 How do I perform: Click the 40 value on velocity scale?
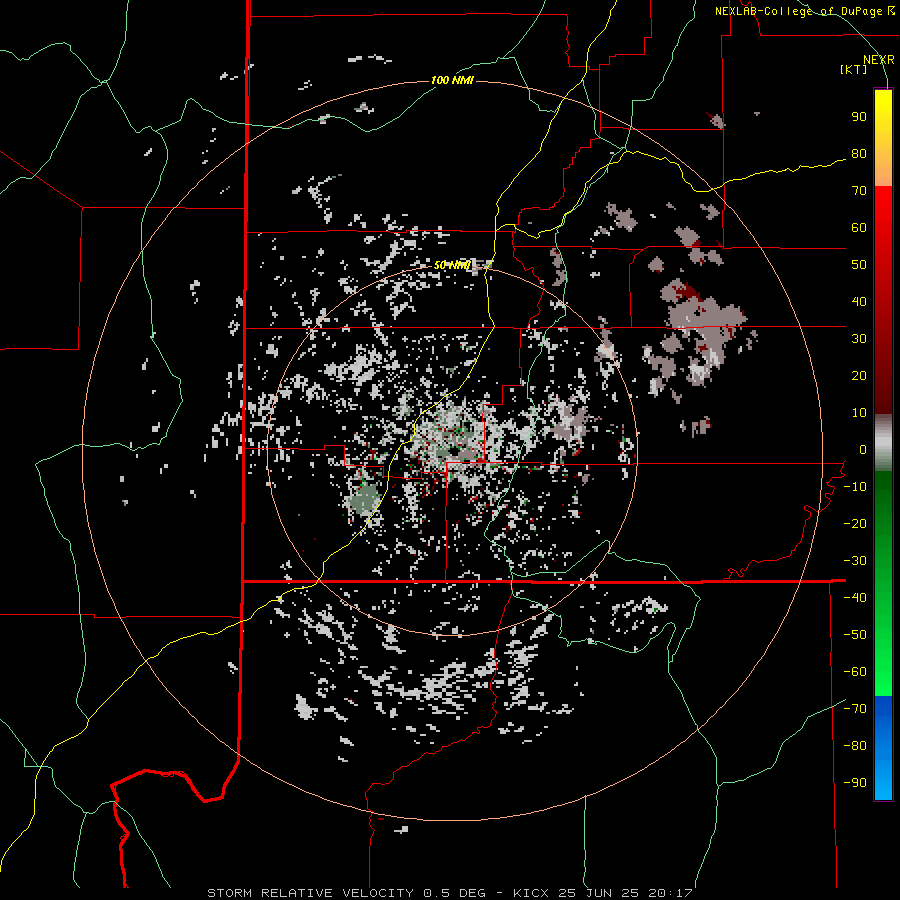point(859,302)
